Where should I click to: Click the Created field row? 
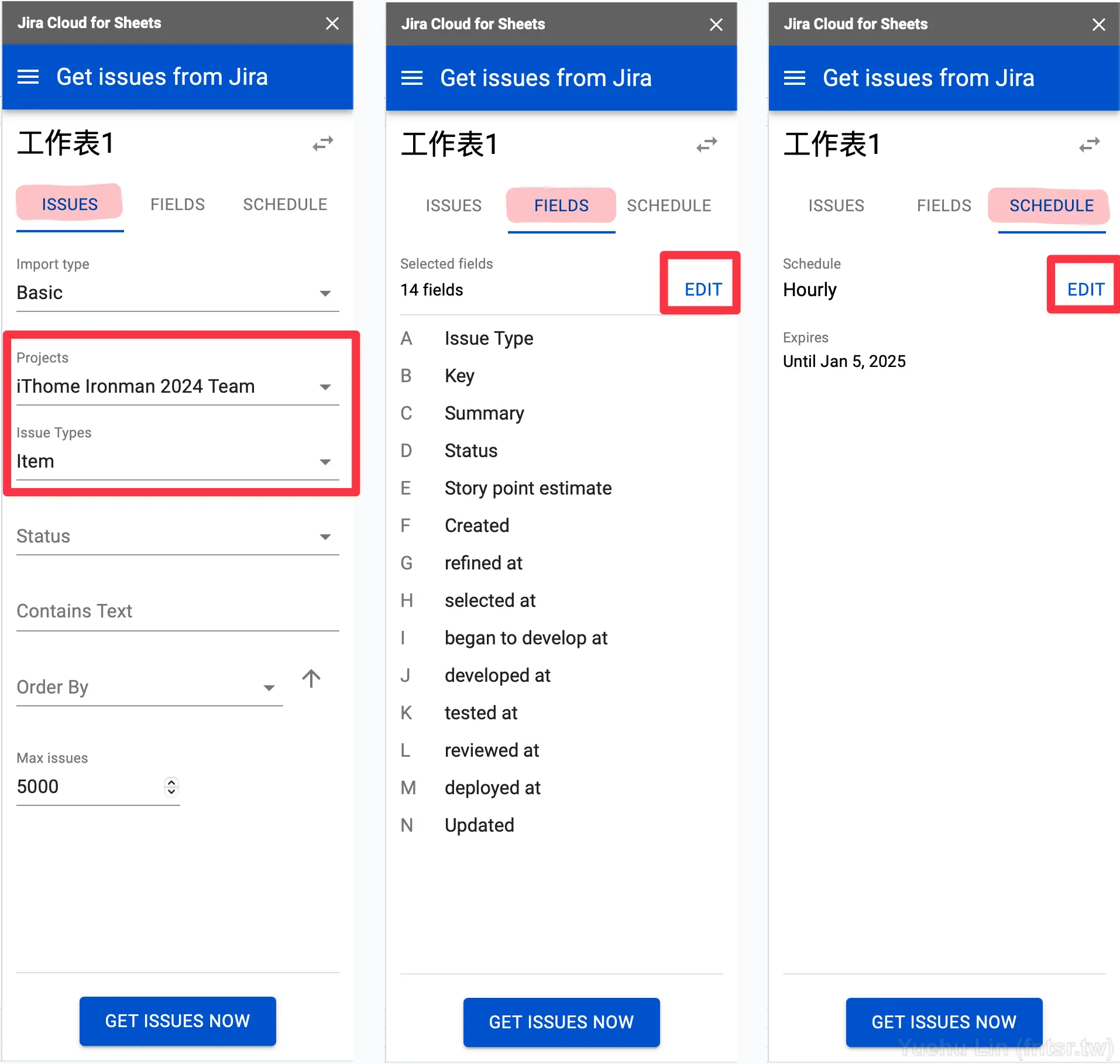[562, 526]
